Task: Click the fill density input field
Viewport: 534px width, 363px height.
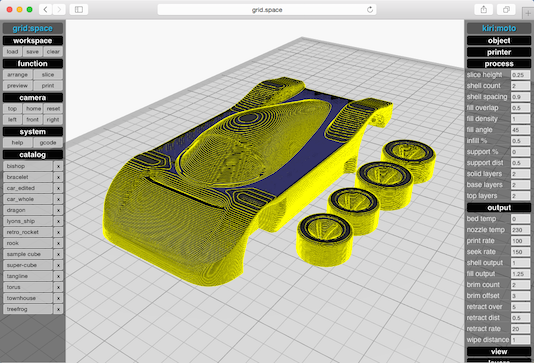Action: pyautogui.click(x=520, y=119)
